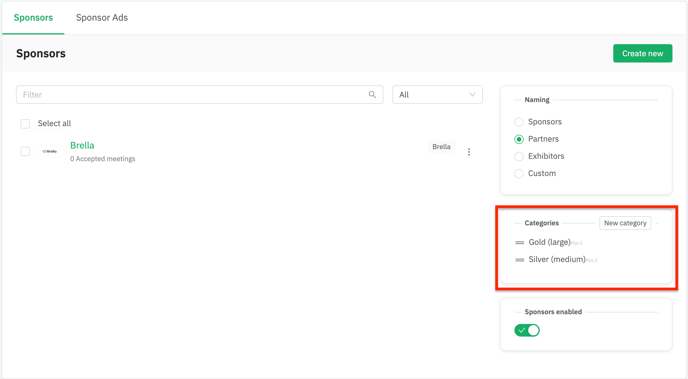Open the Brella sponsor name link
Screen dimensions: 688x379
[82, 145]
